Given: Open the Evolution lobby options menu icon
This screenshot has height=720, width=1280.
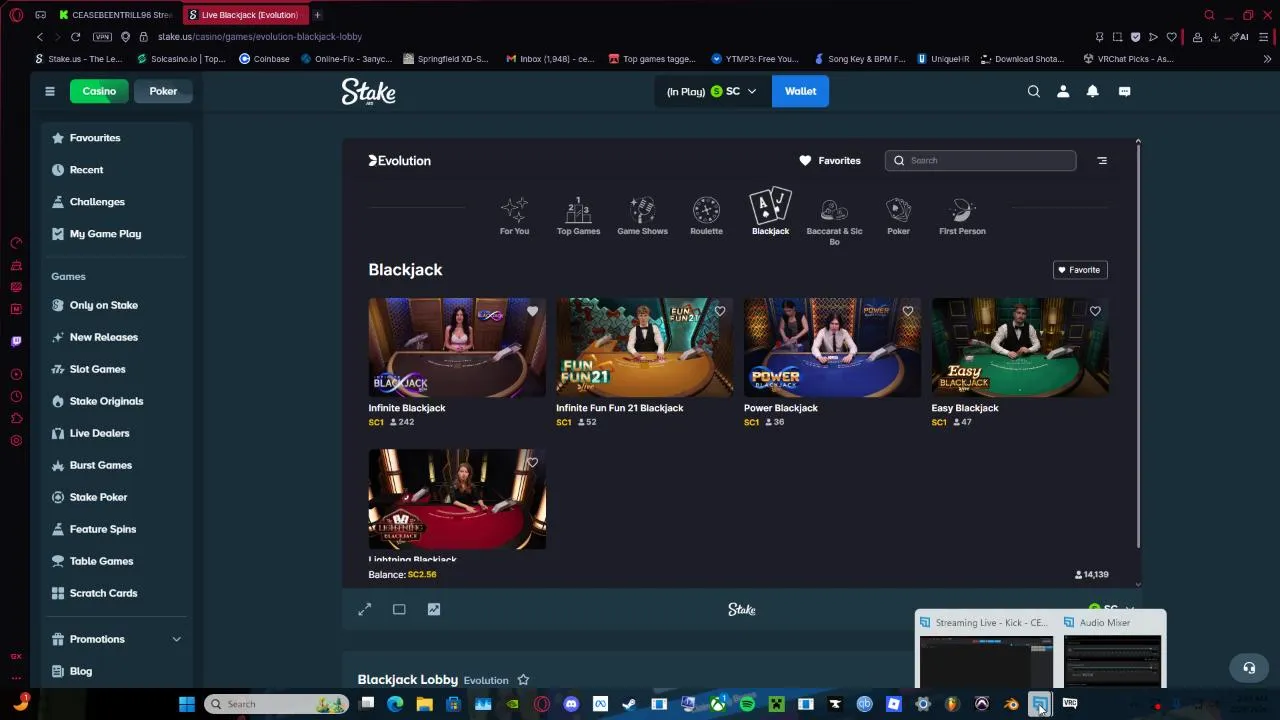Looking at the screenshot, I should click(1102, 160).
